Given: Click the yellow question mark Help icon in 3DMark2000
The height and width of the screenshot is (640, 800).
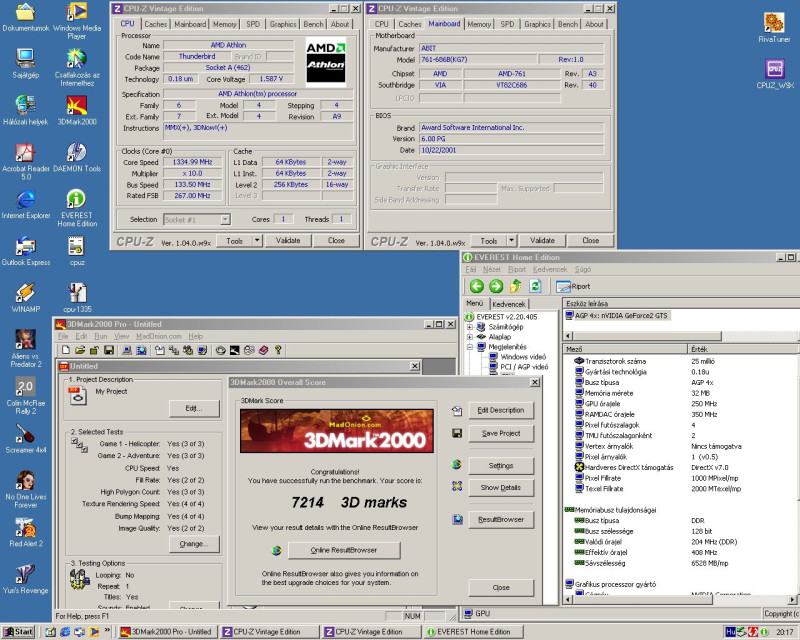Looking at the screenshot, I should [x=278, y=350].
